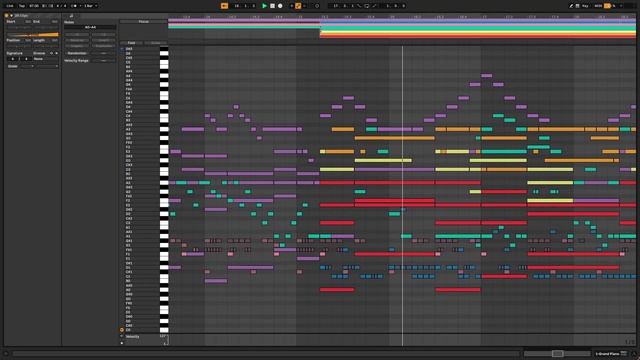
Task: Toggle the Focus button above piano roll
Action: [x=143, y=22]
